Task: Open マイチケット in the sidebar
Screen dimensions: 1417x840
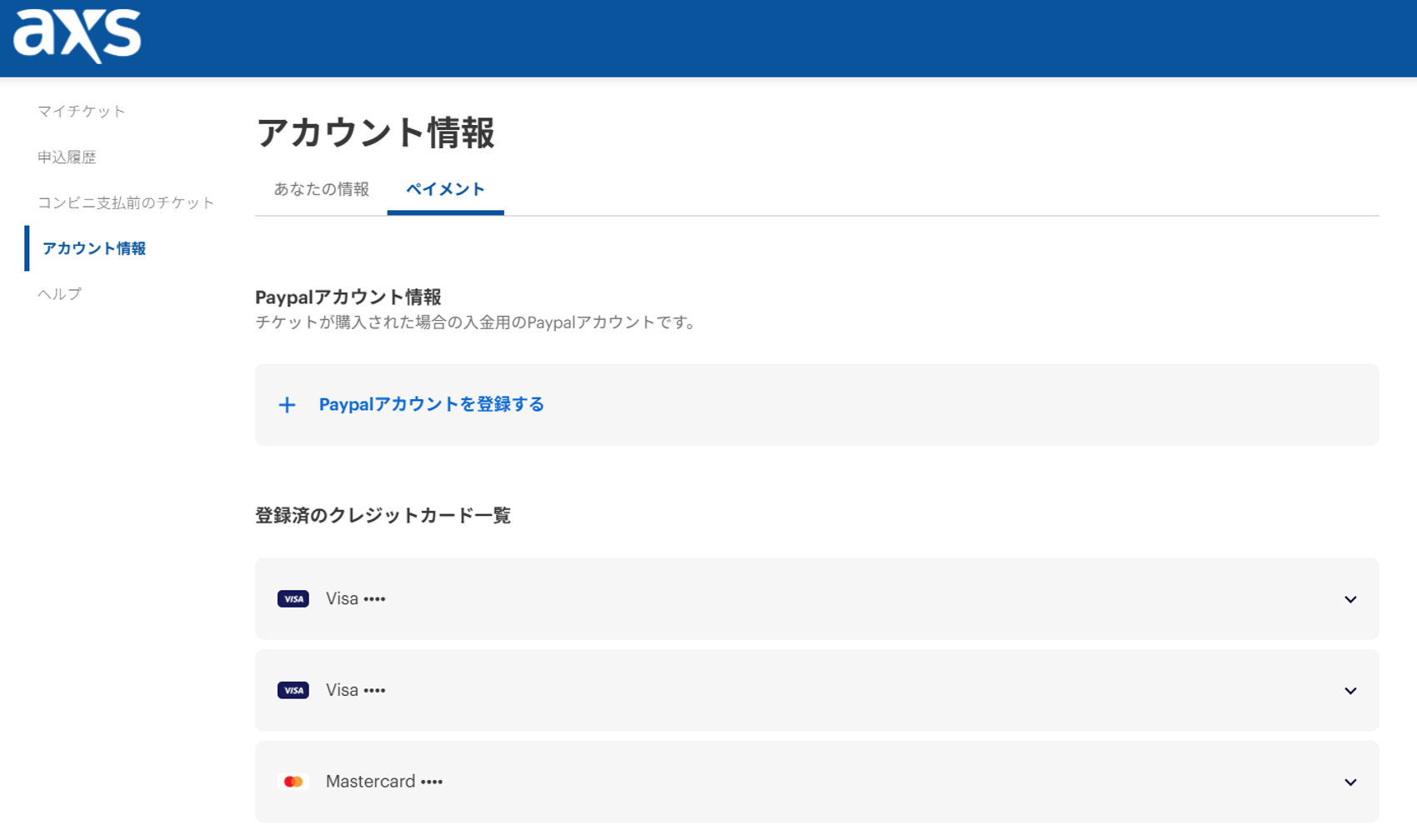Action: tap(81, 111)
